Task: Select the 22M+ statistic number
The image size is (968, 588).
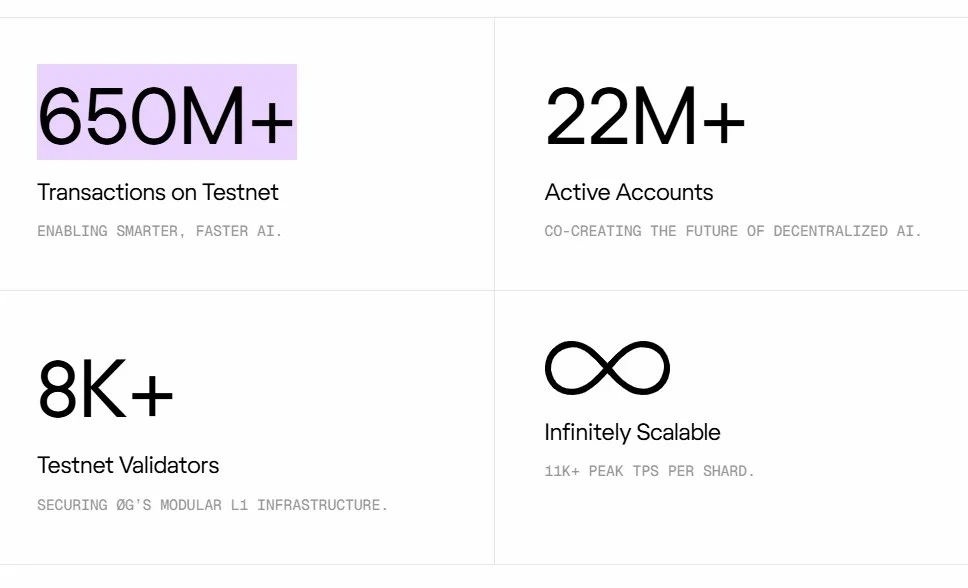Action: point(645,116)
